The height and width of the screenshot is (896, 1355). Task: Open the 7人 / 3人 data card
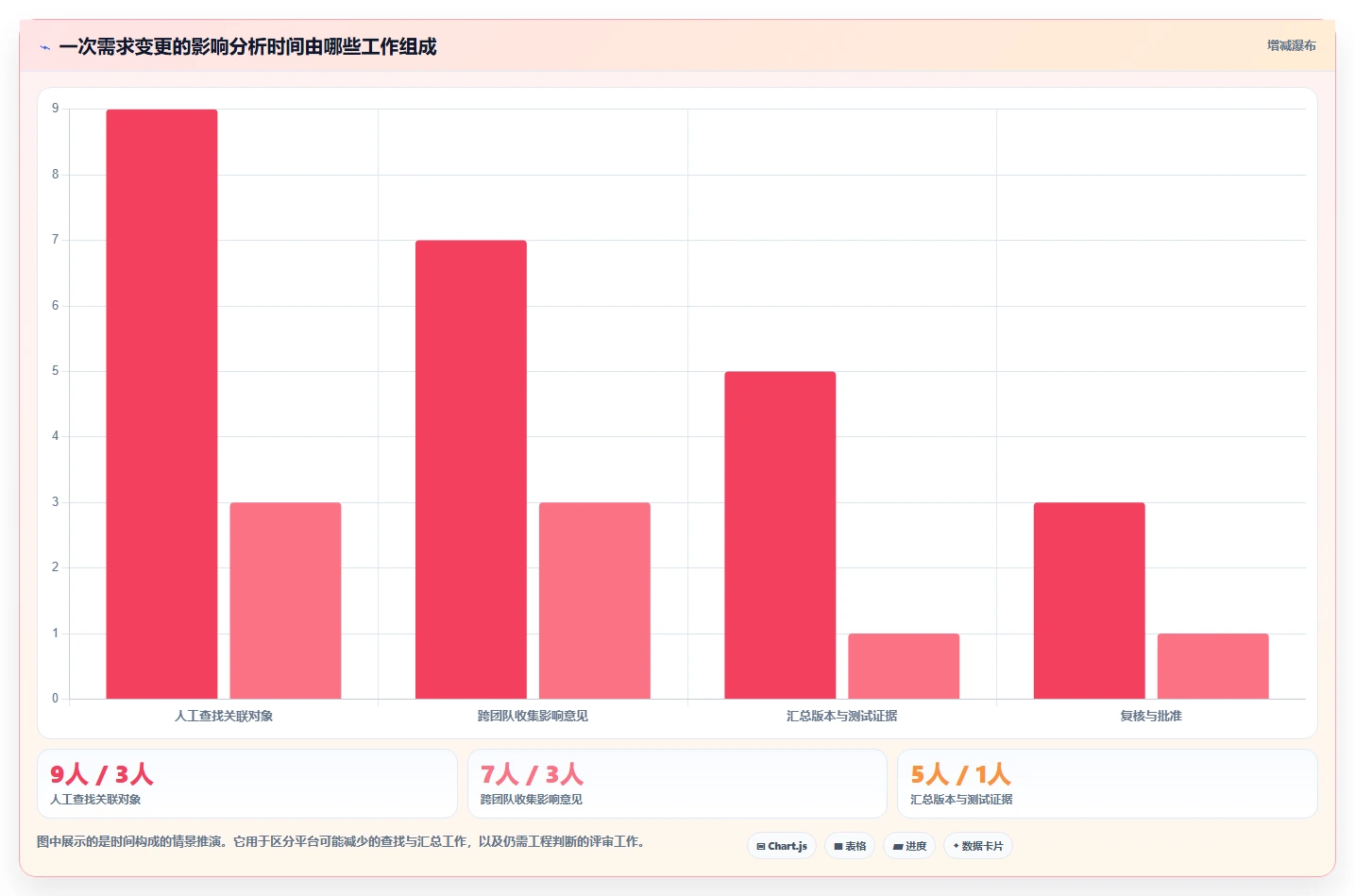[x=677, y=784]
